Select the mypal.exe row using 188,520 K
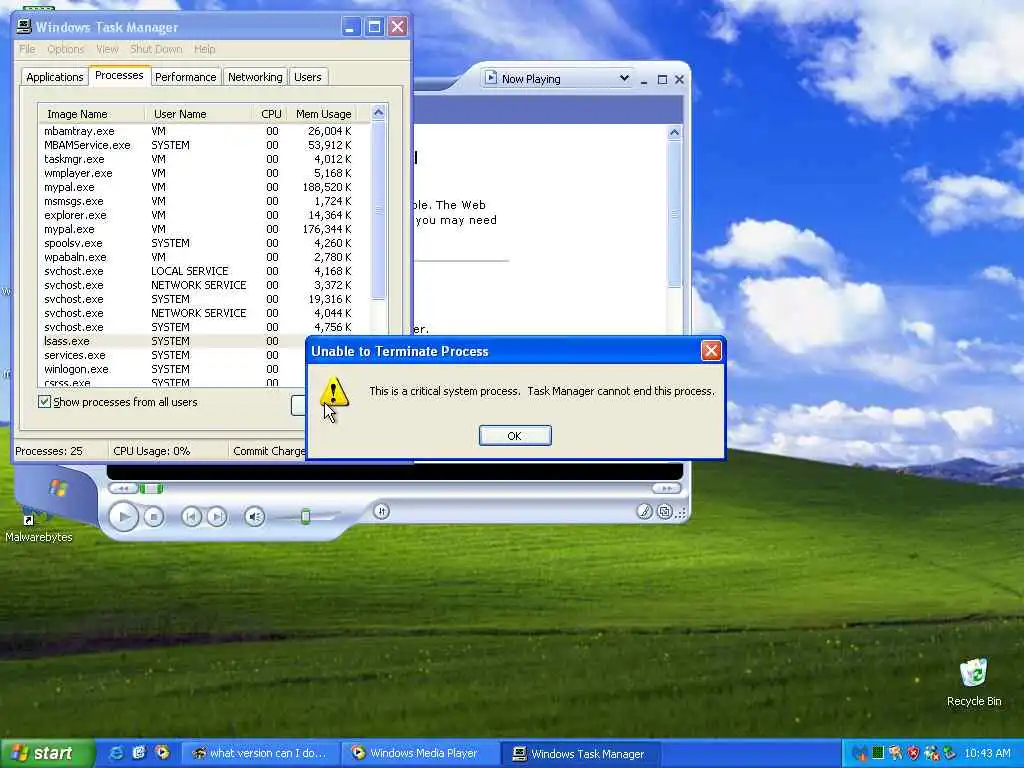This screenshot has height=768, width=1024. pos(199,187)
